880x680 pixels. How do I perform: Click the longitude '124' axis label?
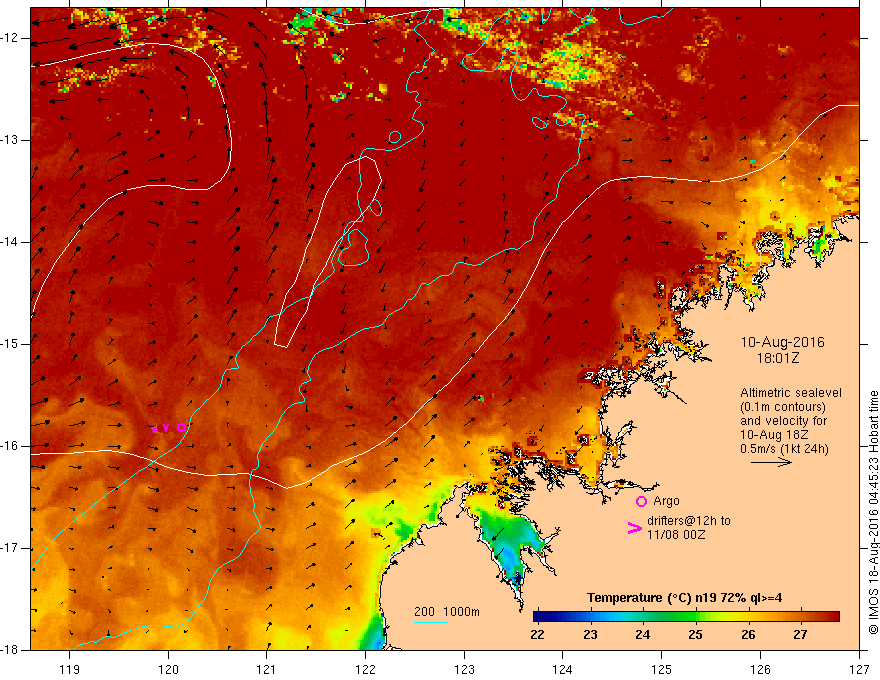point(563,669)
